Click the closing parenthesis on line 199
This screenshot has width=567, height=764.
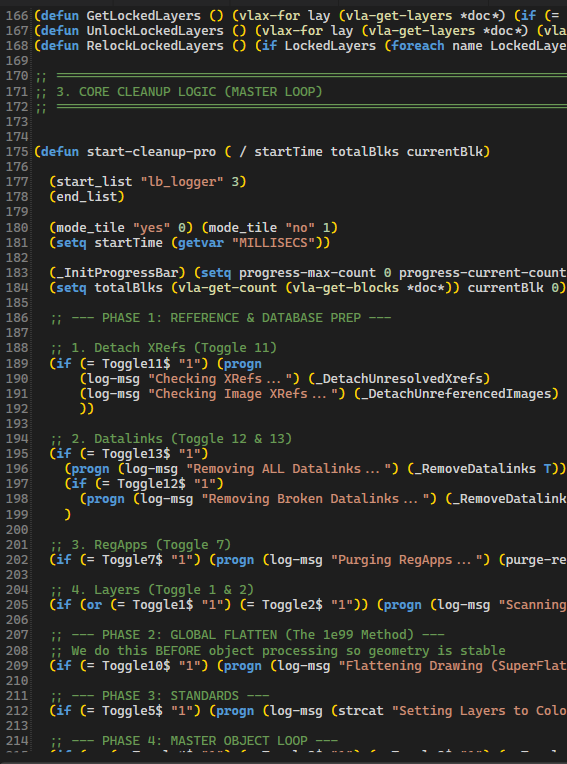click(68, 514)
